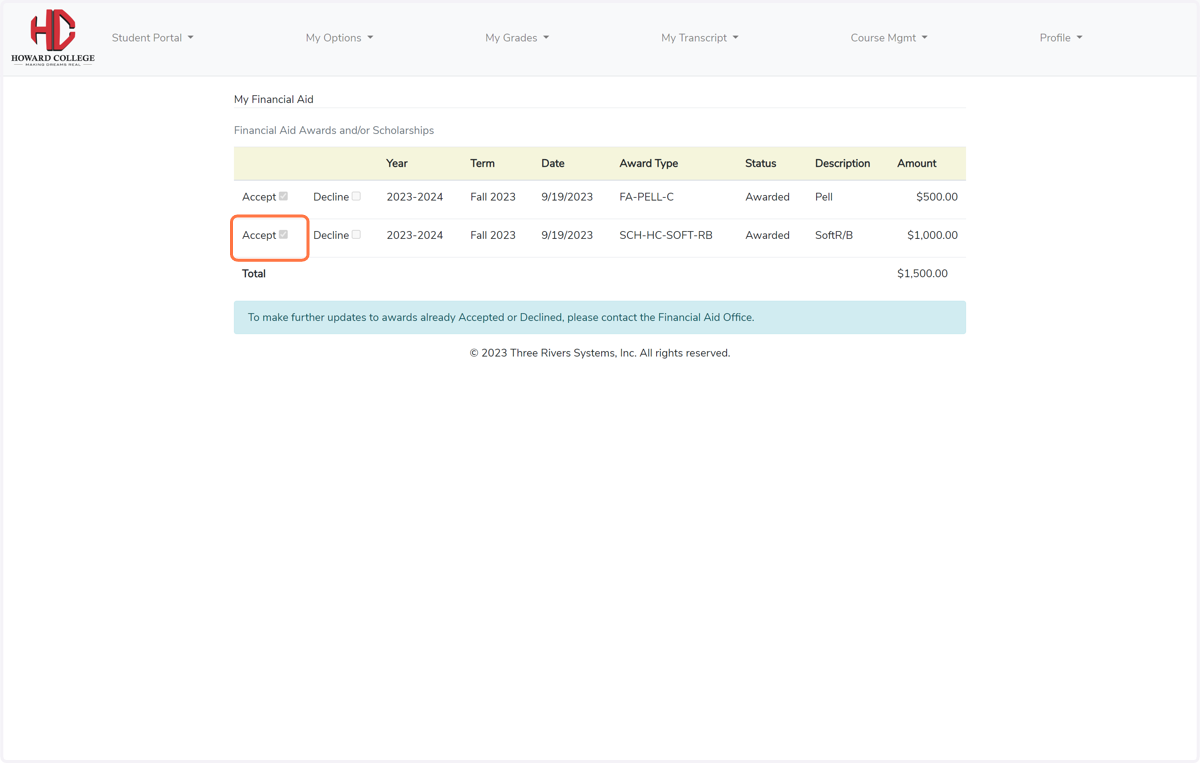
Task: Select the Date column header
Action: (x=553, y=163)
